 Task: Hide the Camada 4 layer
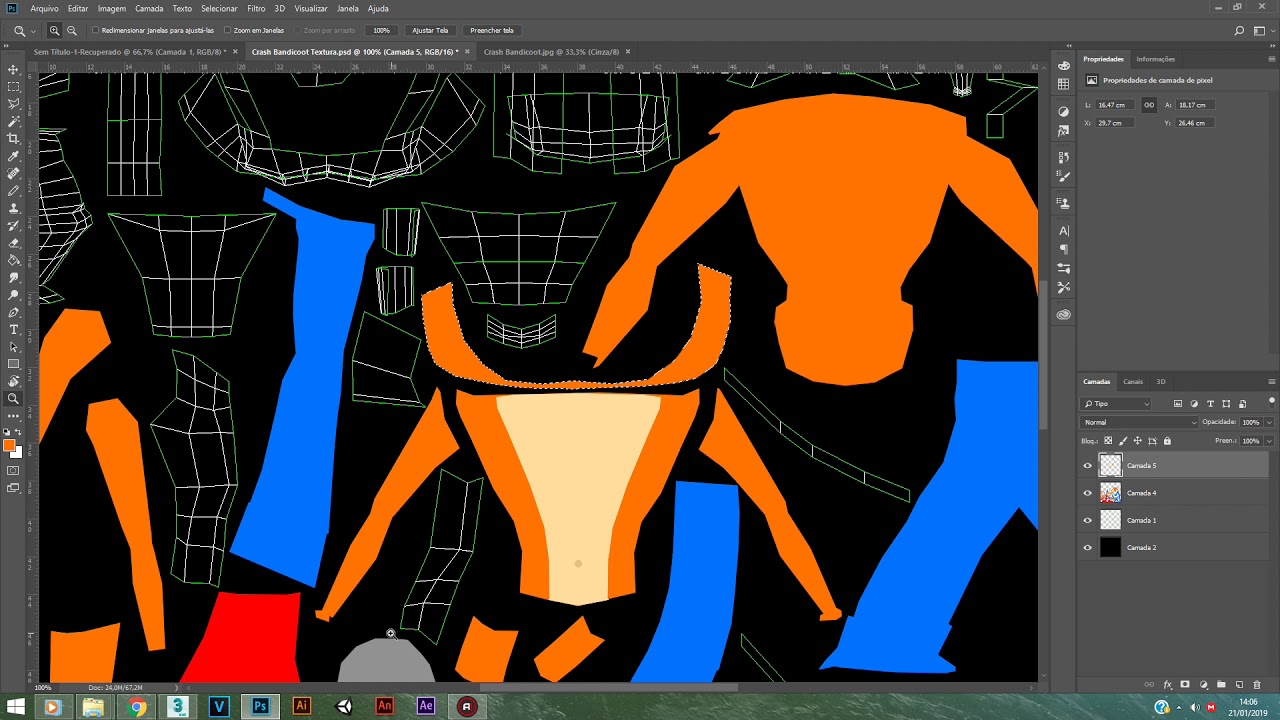click(x=1088, y=493)
